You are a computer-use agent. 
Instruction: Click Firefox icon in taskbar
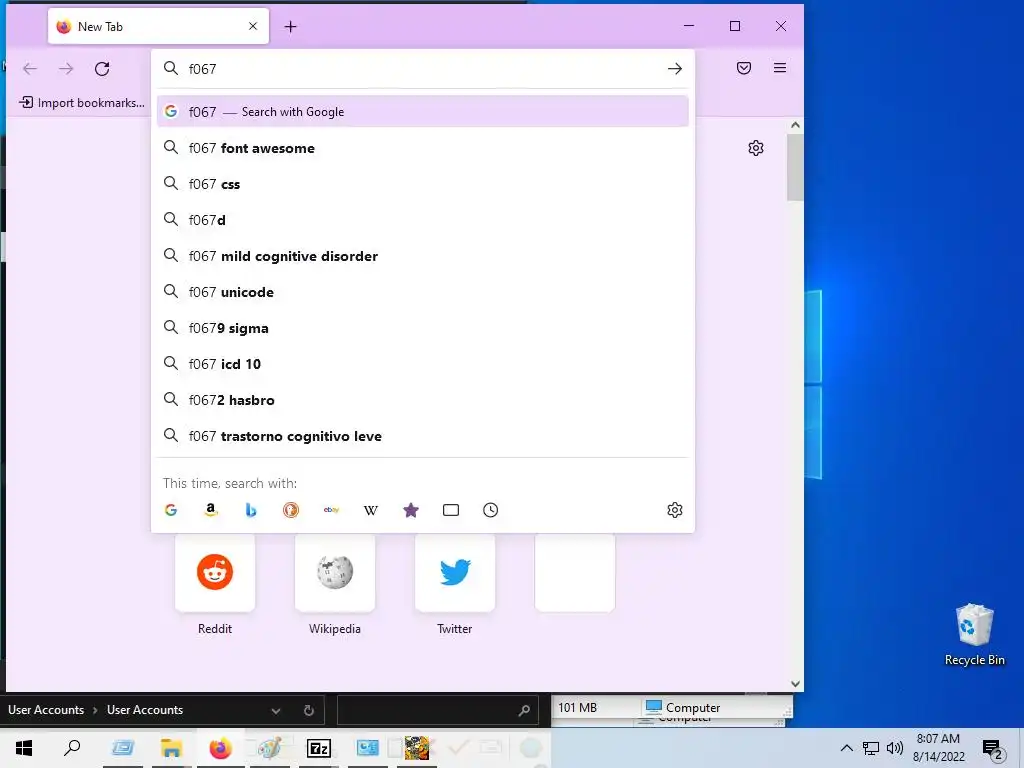pos(220,748)
